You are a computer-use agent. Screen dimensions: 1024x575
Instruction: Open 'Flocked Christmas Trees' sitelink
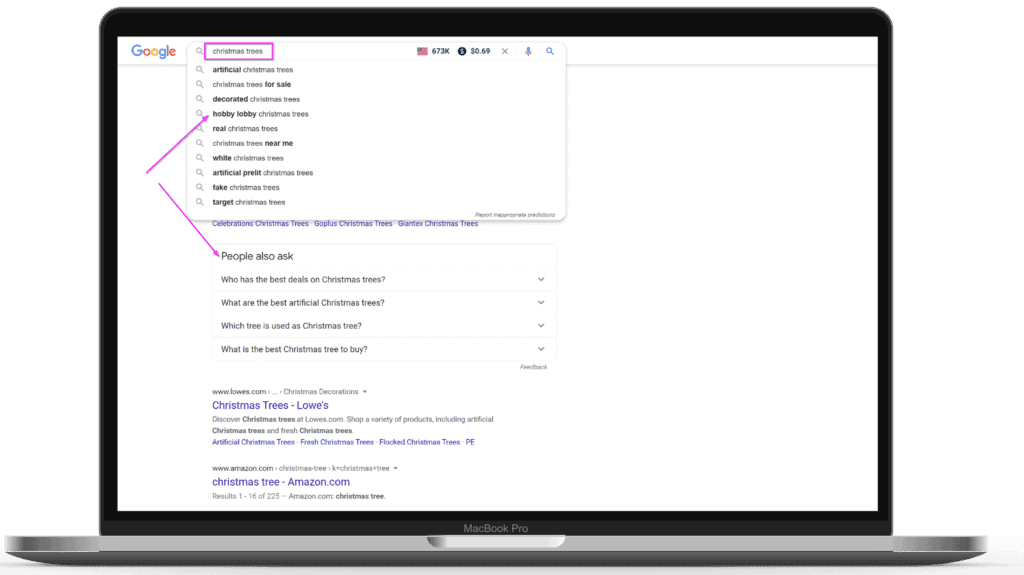[419, 442]
